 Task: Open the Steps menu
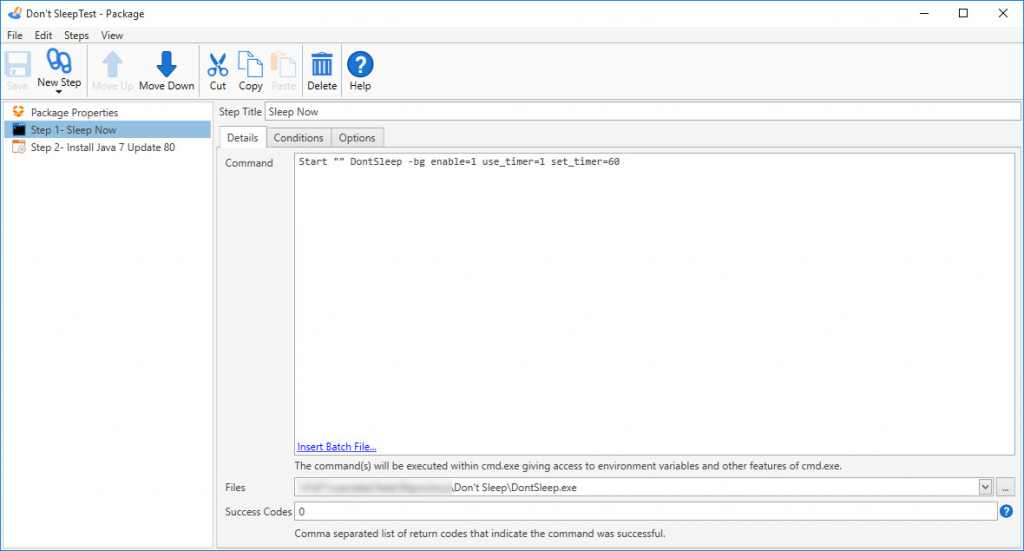(x=76, y=35)
